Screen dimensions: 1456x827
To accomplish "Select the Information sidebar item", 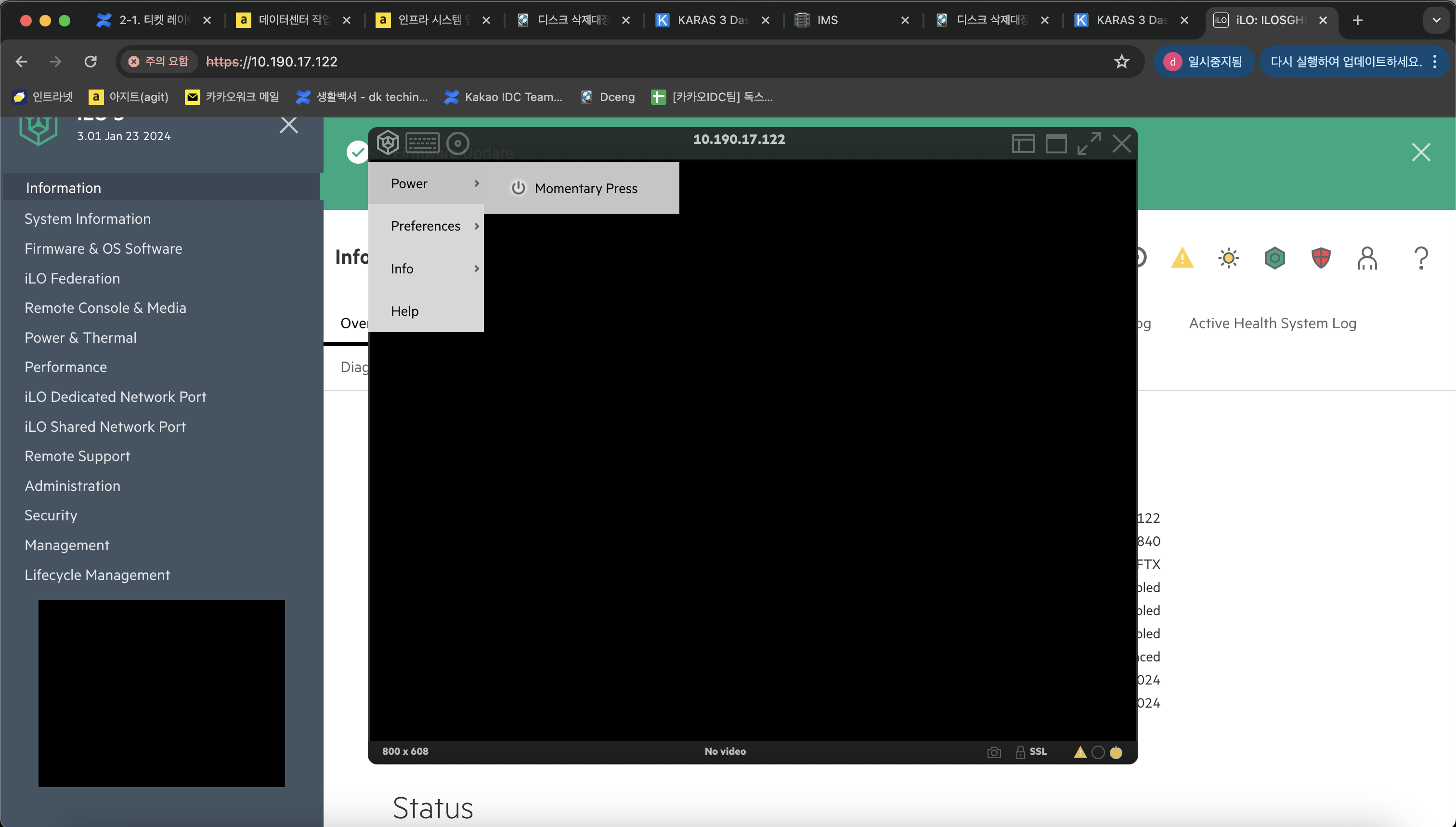I will (x=161, y=187).
